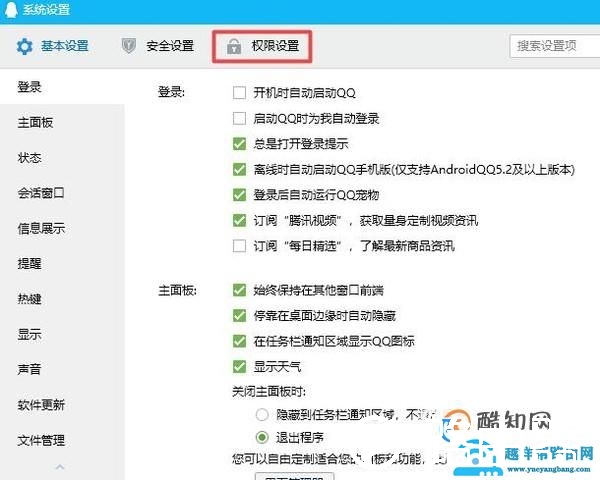Click the QQ penguin icon in title bar

(11, 9)
